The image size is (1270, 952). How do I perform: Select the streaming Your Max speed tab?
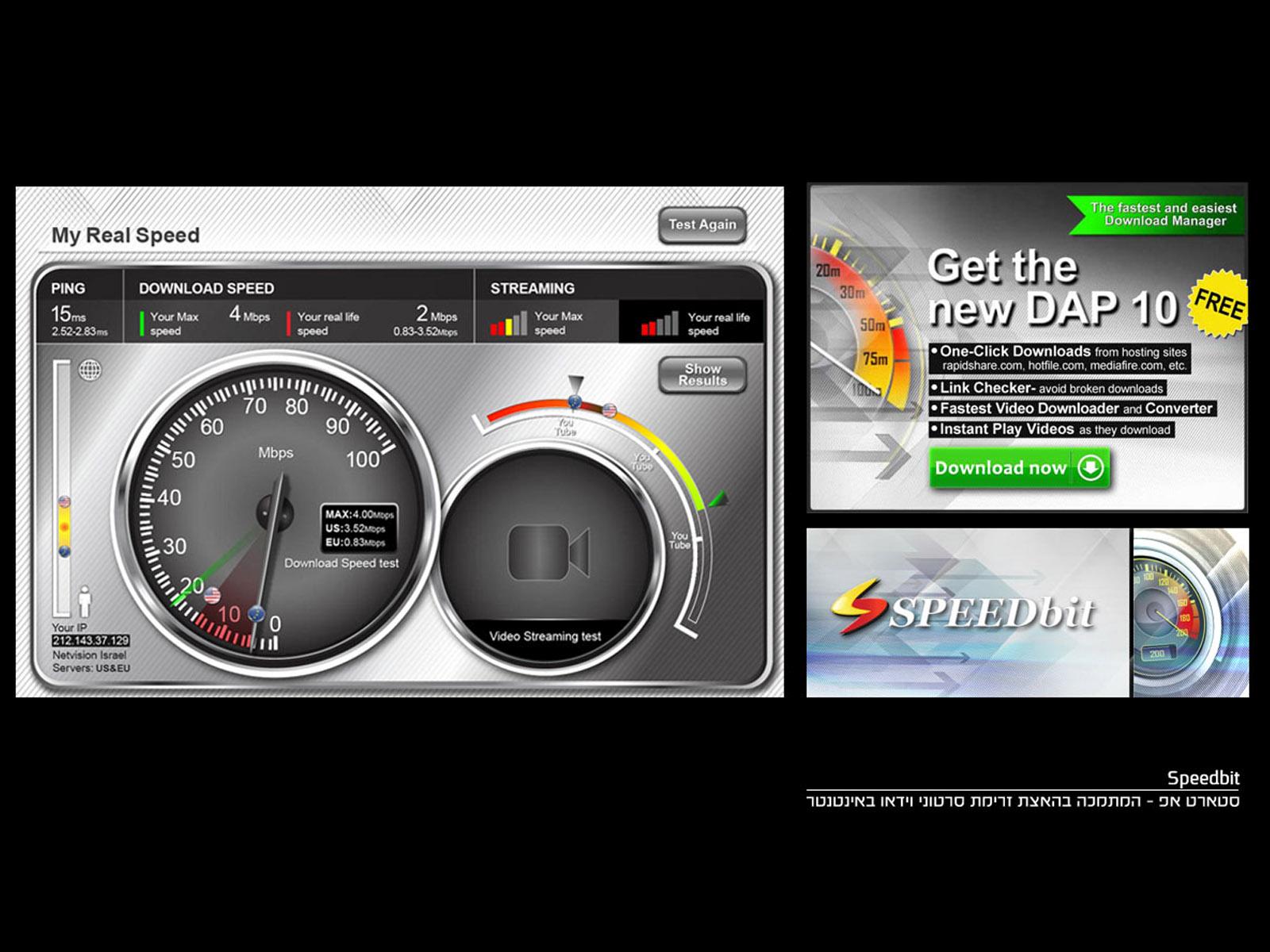click(x=547, y=321)
